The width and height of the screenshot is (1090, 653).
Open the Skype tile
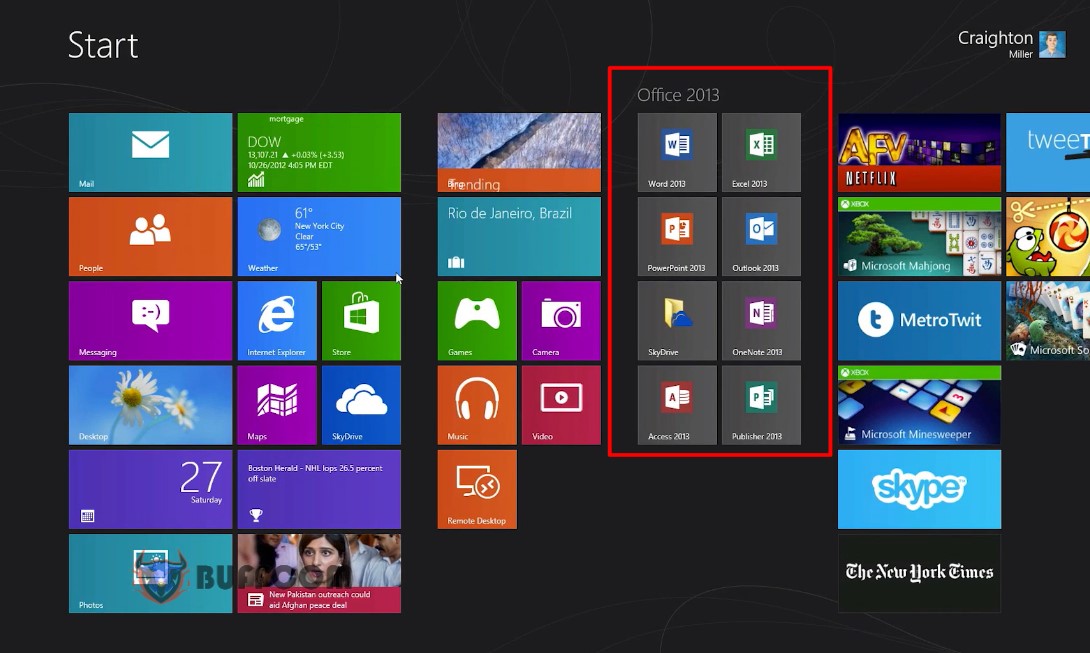919,490
